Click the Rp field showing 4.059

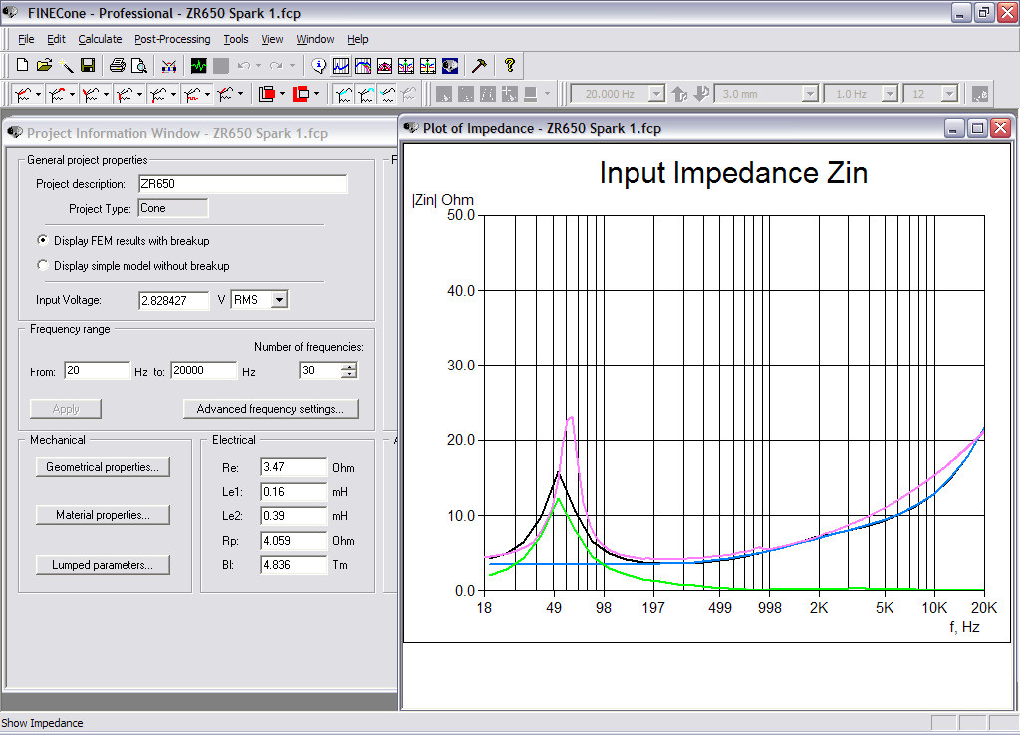click(x=293, y=541)
